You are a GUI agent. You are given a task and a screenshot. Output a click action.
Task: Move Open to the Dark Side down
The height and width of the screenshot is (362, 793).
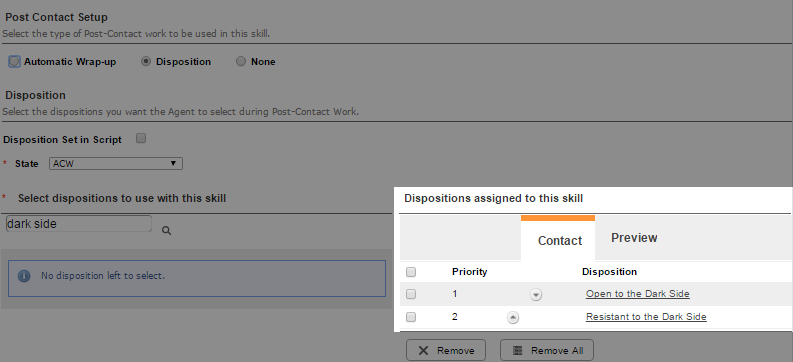point(536,295)
